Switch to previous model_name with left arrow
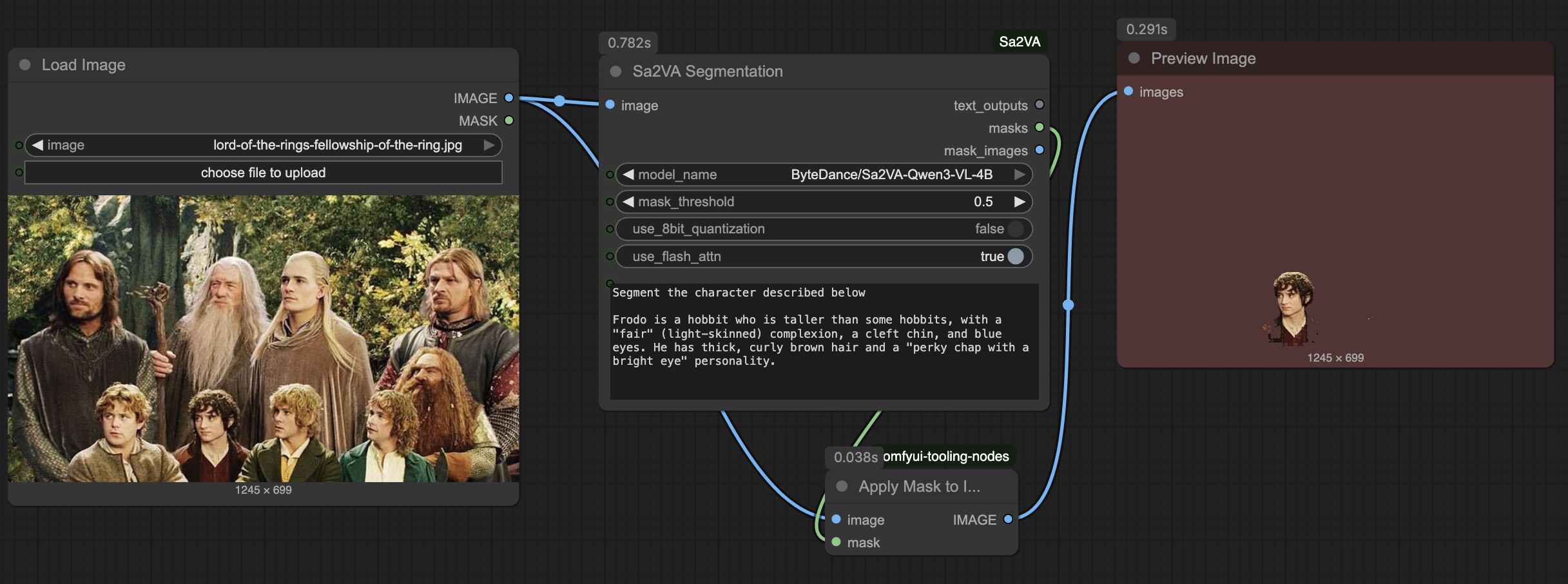Image resolution: width=1568 pixels, height=584 pixels. click(x=628, y=175)
